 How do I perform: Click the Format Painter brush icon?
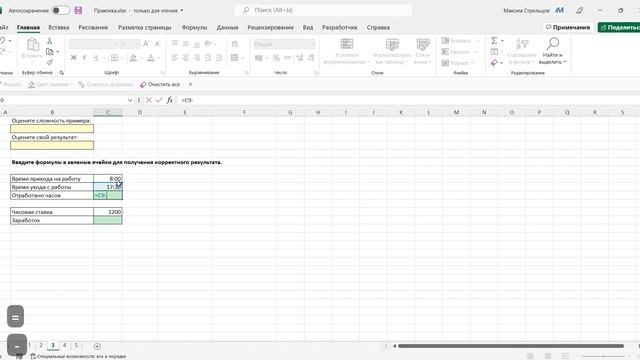pyautogui.click(x=50, y=62)
